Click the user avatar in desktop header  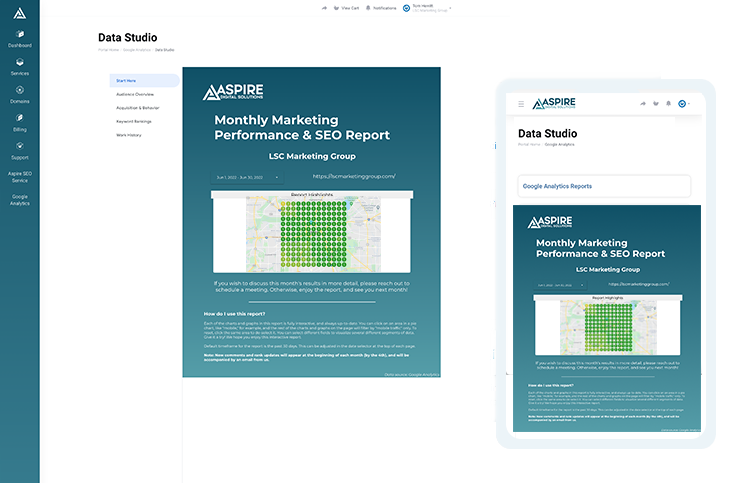pyautogui.click(x=407, y=8)
